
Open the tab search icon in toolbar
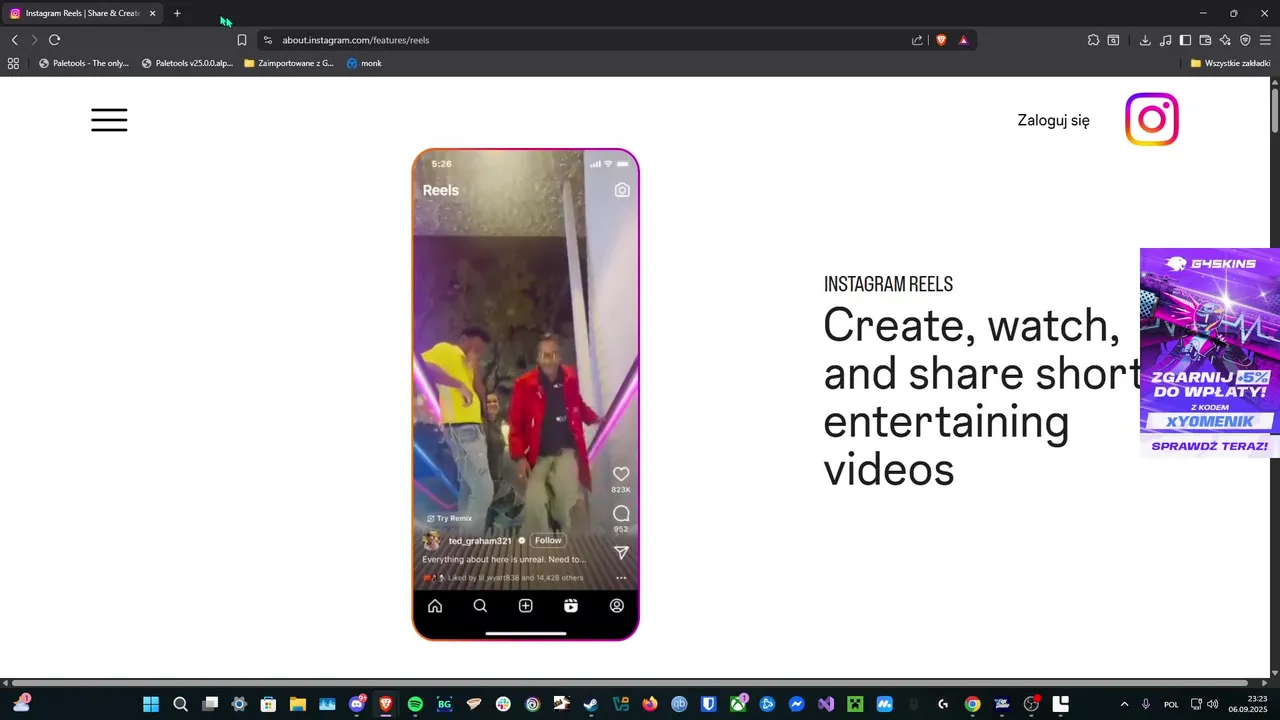point(1113,40)
